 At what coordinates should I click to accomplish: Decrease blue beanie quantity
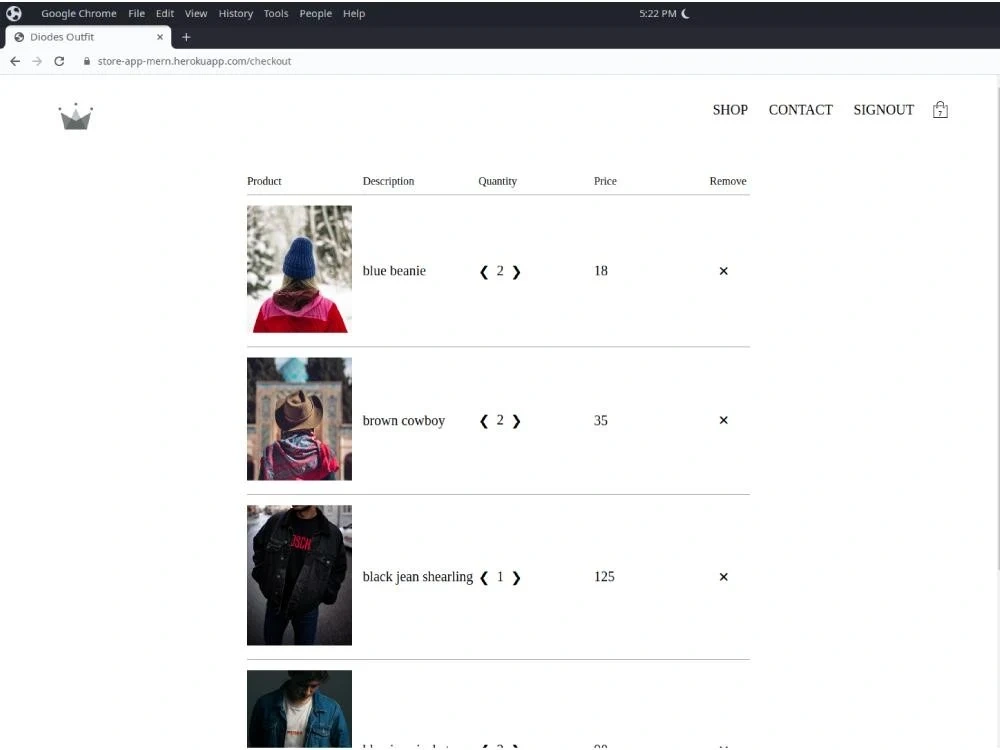[484, 272]
